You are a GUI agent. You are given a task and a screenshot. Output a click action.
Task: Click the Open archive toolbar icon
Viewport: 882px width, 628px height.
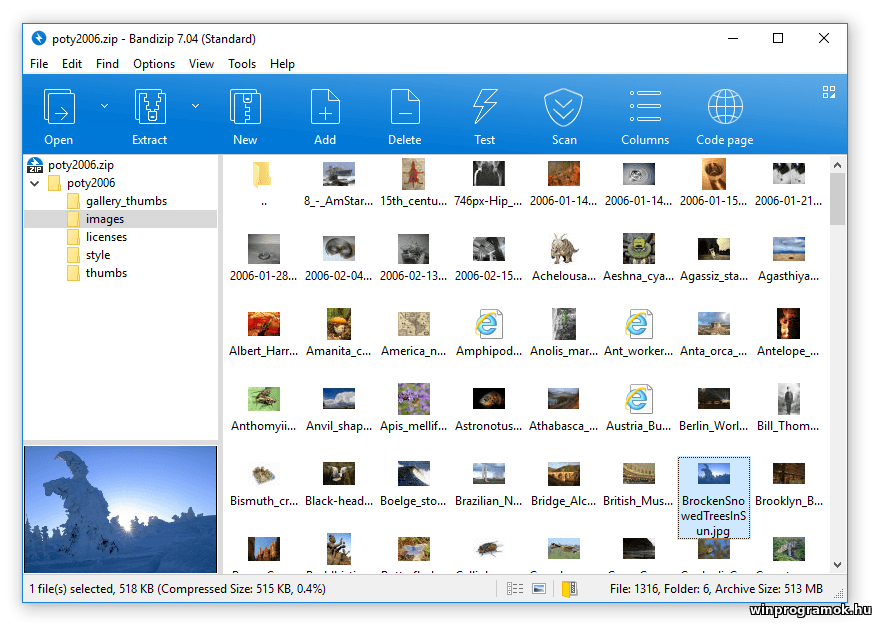click(59, 108)
